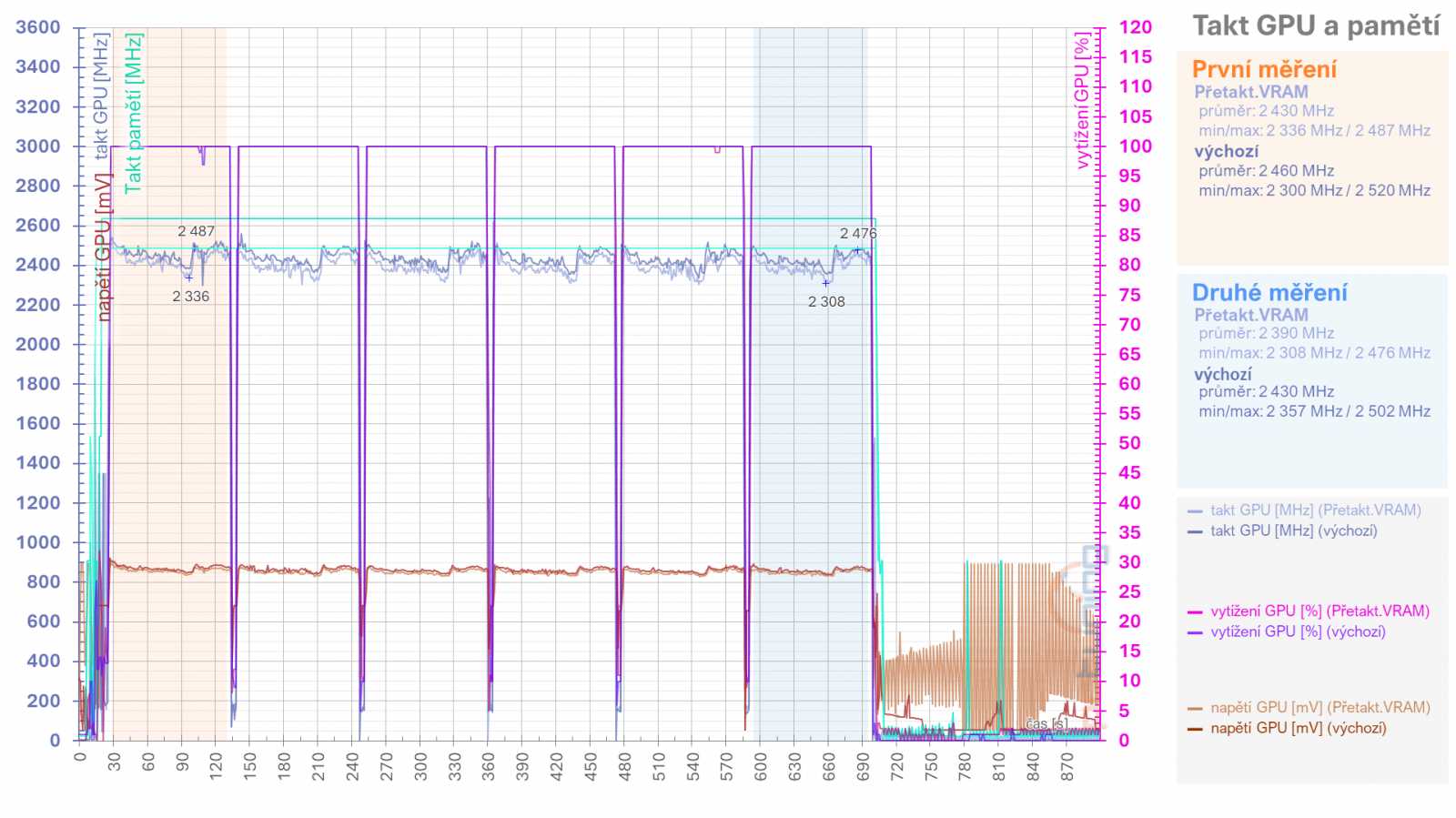
Task: Click the chart title 'Takt GPU a pamětí'
Action: pos(1316,25)
